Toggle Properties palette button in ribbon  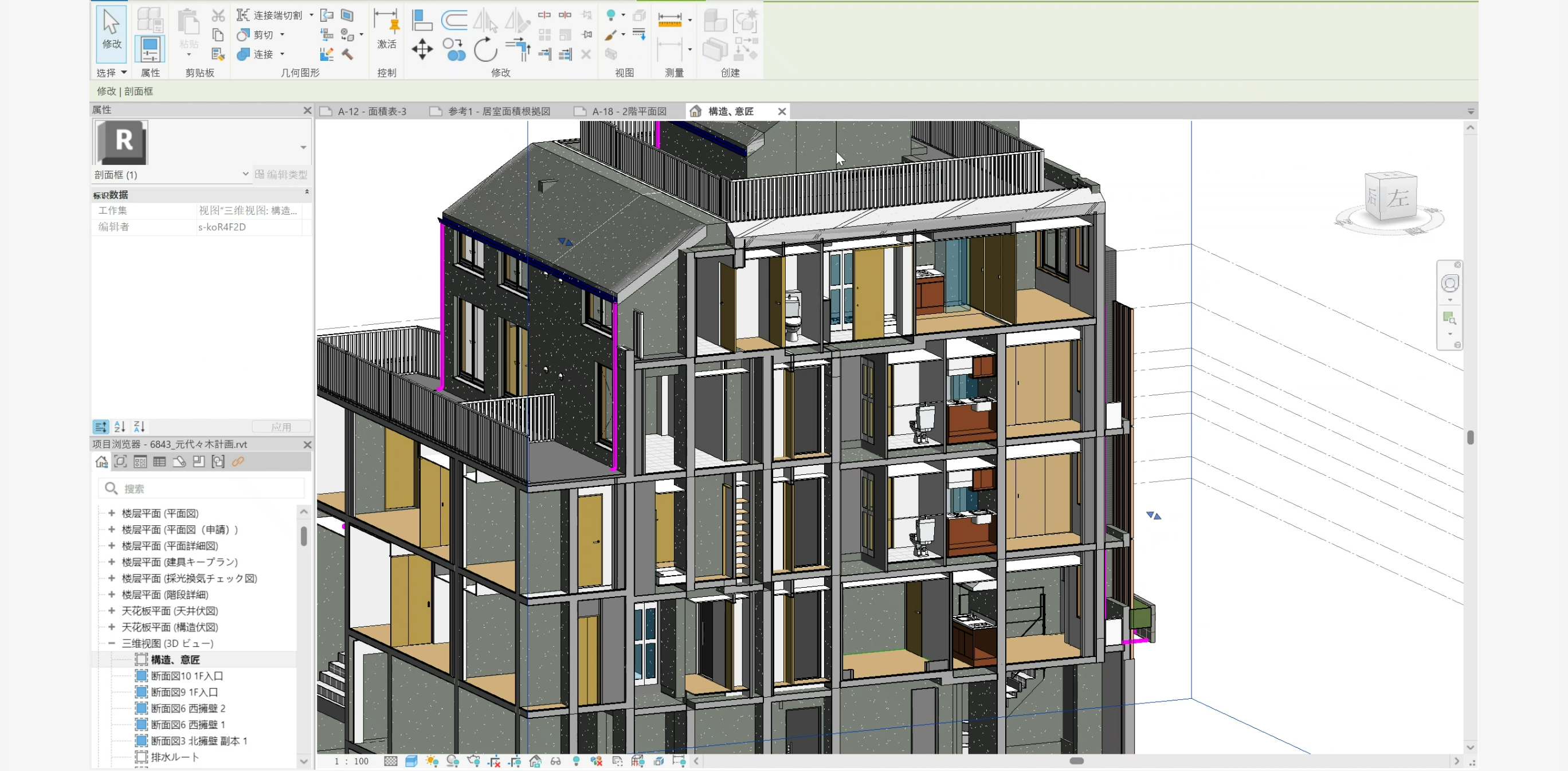(x=150, y=49)
